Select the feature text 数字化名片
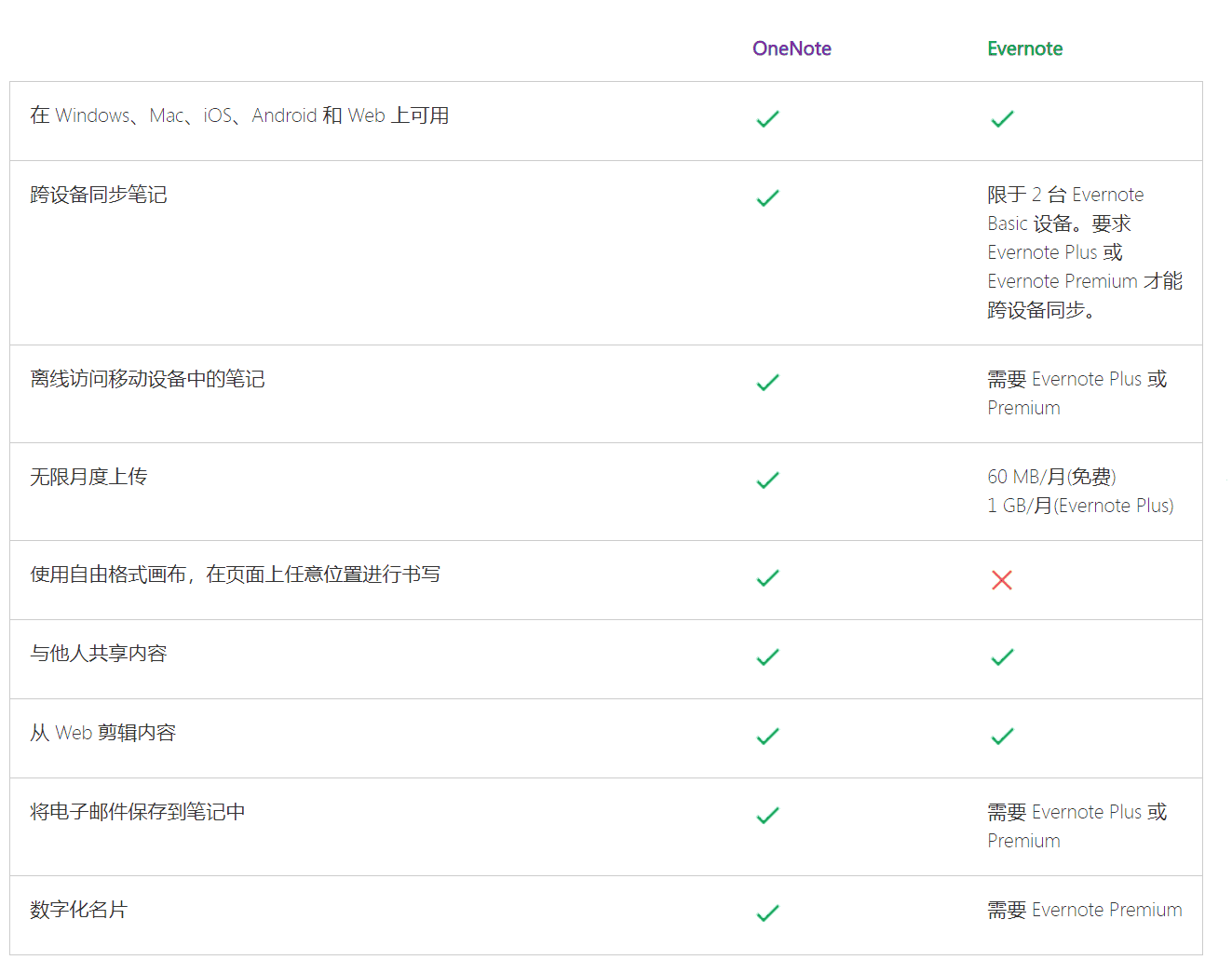This screenshot has width=1232, height=960. coord(78,910)
